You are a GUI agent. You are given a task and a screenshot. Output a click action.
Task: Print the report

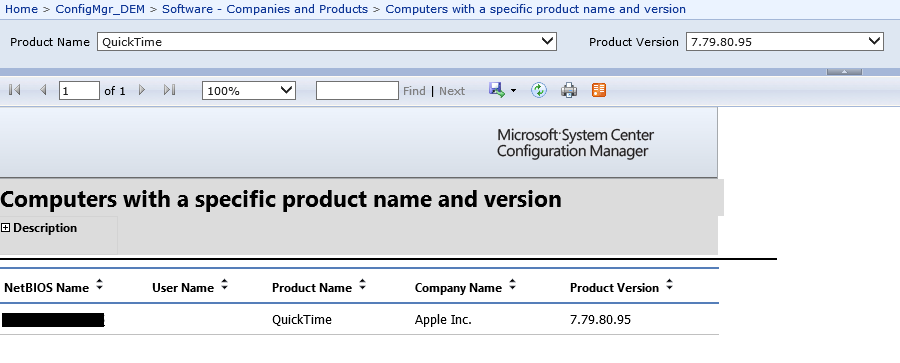click(x=569, y=90)
